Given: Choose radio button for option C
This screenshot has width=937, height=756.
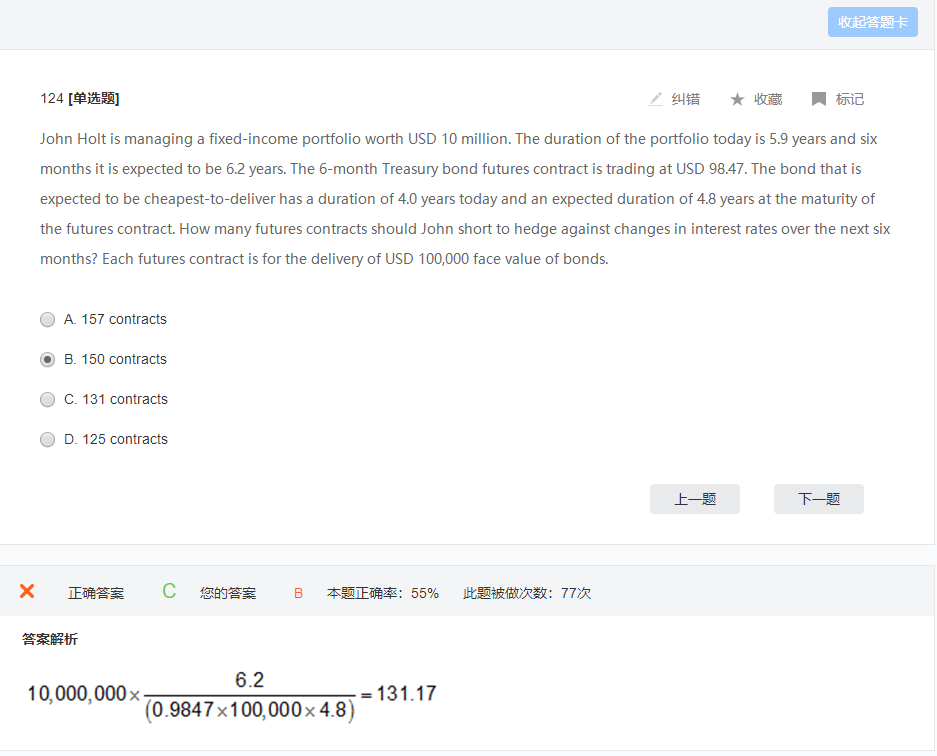Looking at the screenshot, I should [47, 400].
